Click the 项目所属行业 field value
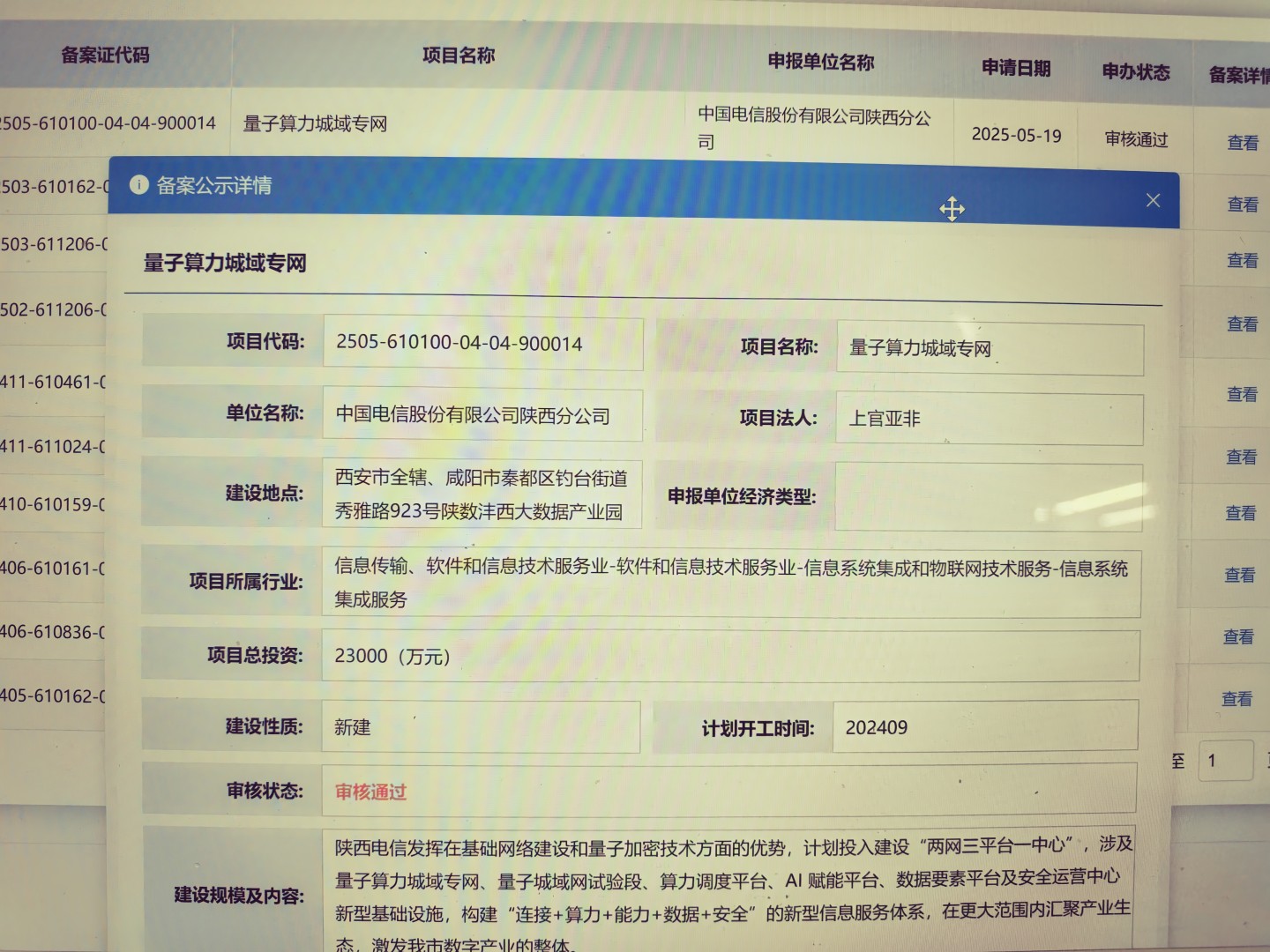The height and width of the screenshot is (952, 1270). (x=731, y=582)
